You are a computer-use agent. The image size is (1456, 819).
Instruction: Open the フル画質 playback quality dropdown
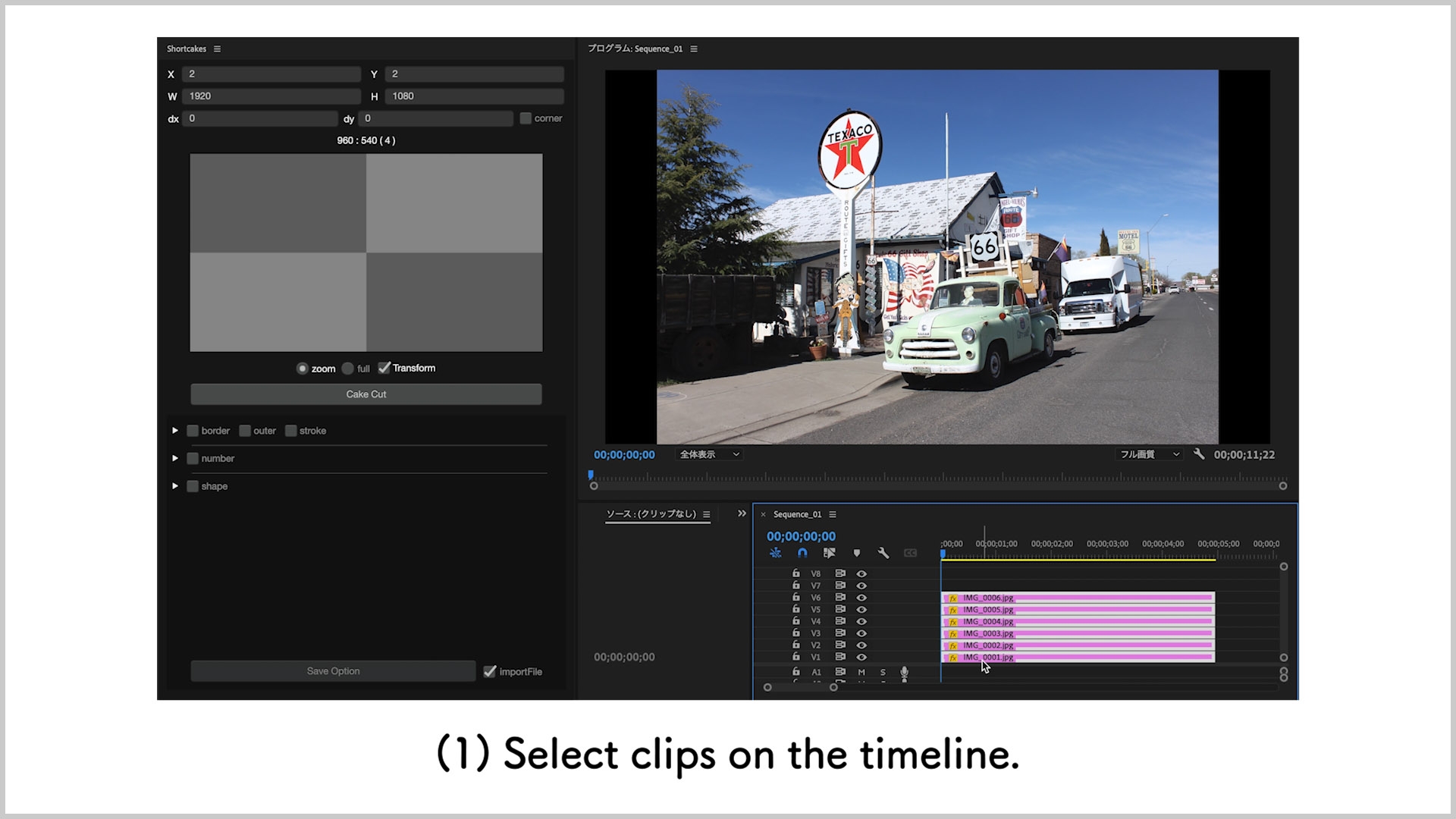tap(1147, 454)
